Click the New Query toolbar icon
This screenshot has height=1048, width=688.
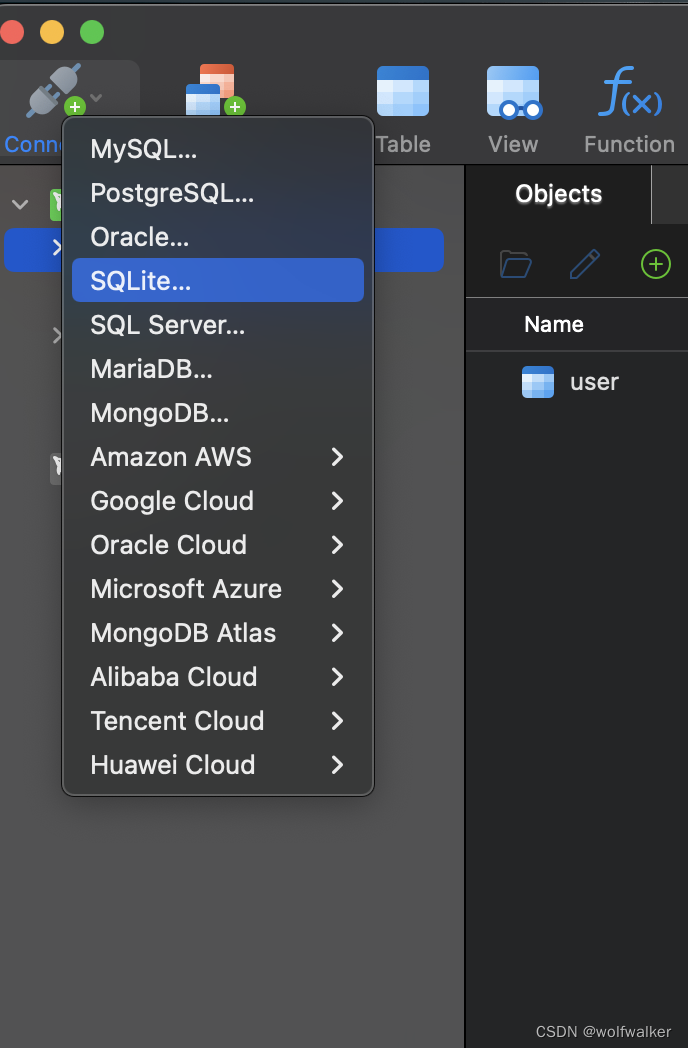pos(215,90)
